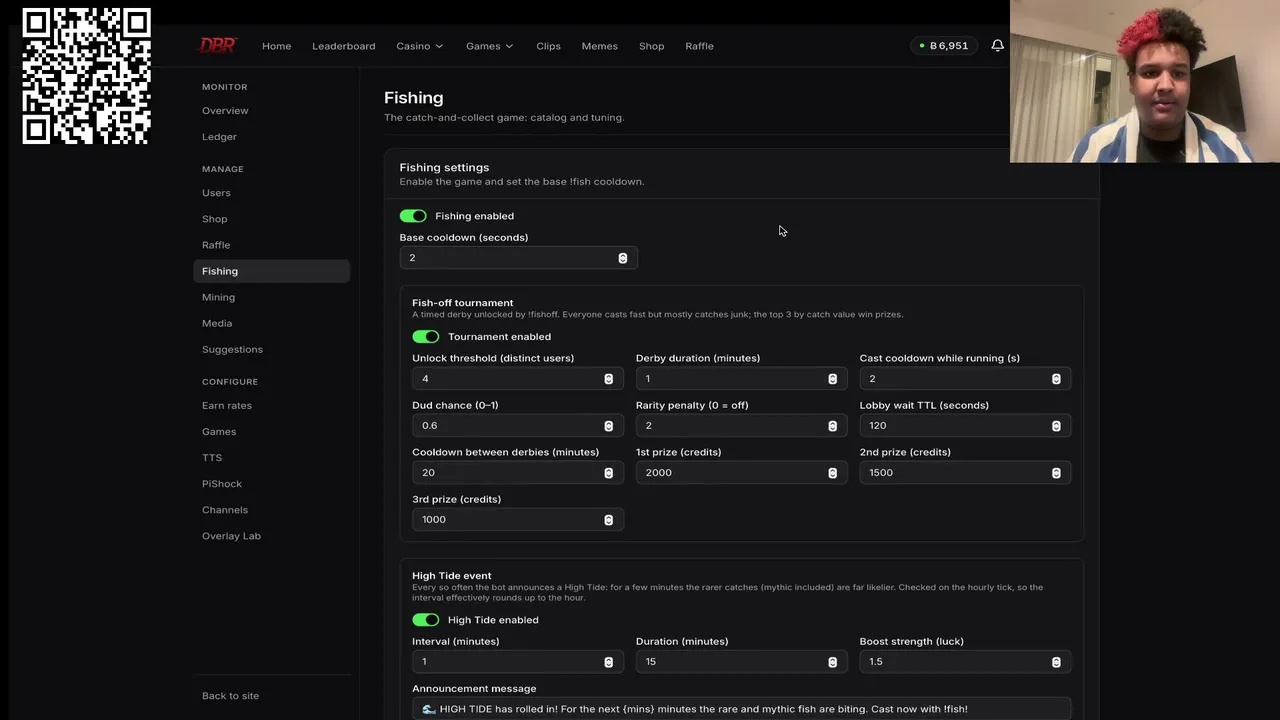Click the DBR logo
The height and width of the screenshot is (720, 1280).
pos(218,45)
